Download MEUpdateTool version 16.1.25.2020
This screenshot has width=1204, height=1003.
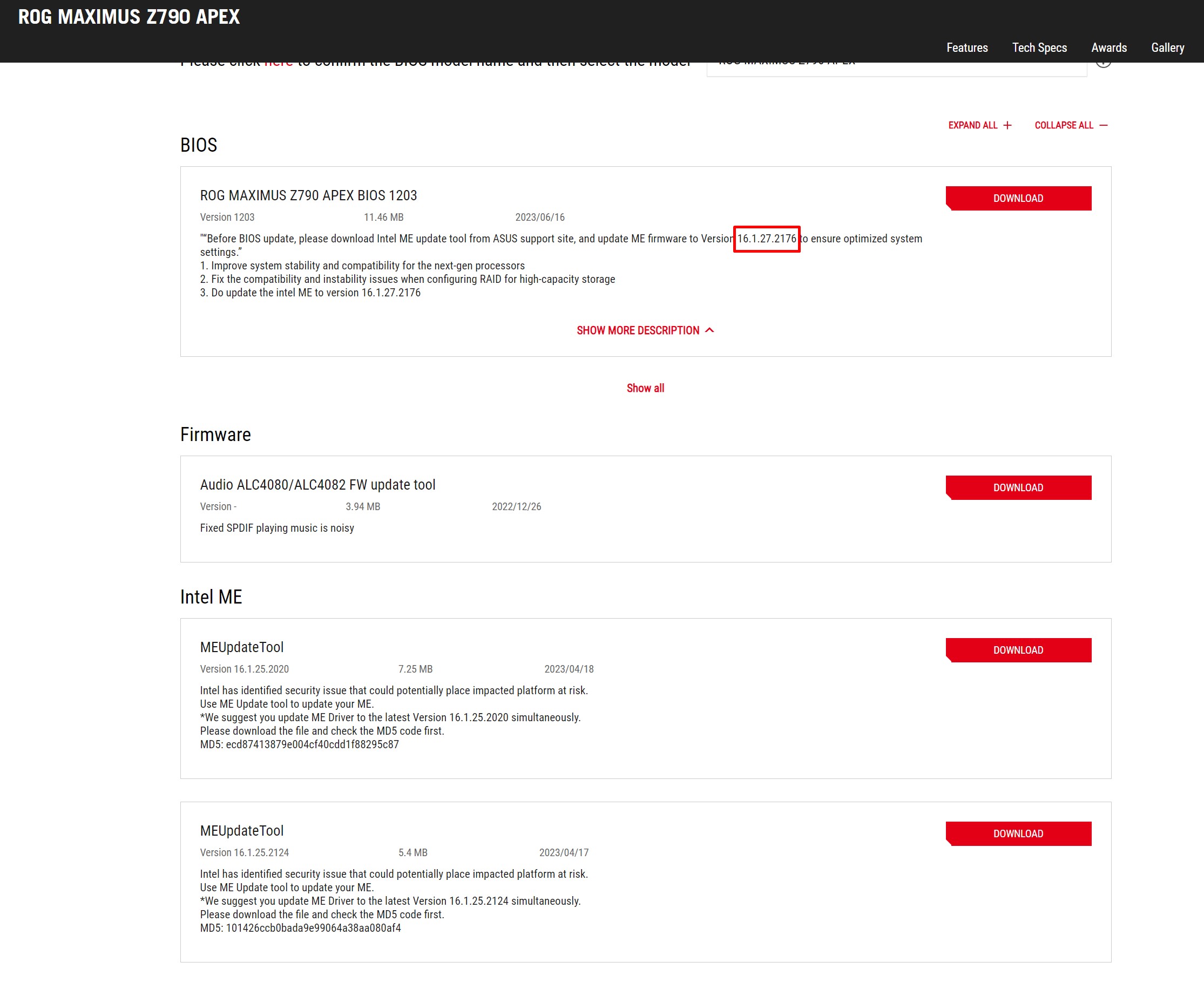[x=1018, y=650]
